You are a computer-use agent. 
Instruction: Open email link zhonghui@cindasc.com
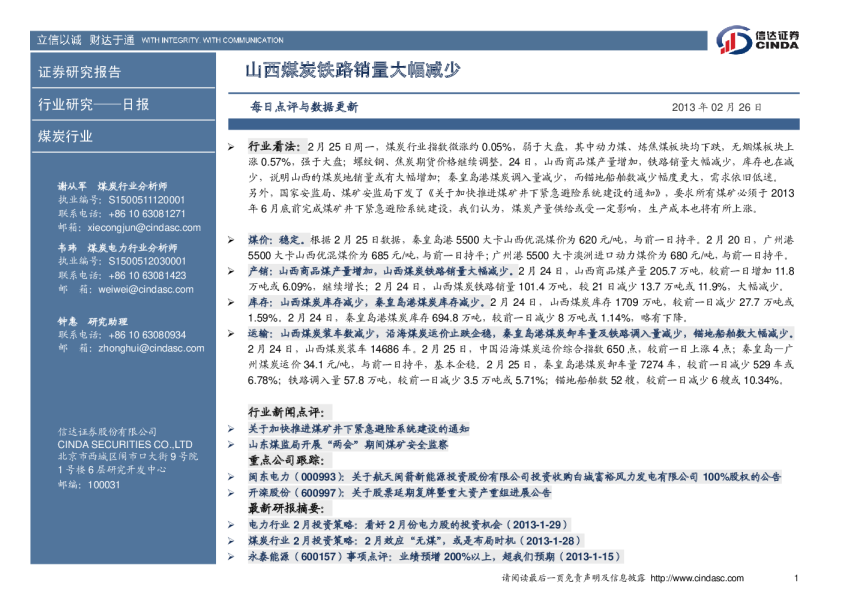(x=128, y=348)
